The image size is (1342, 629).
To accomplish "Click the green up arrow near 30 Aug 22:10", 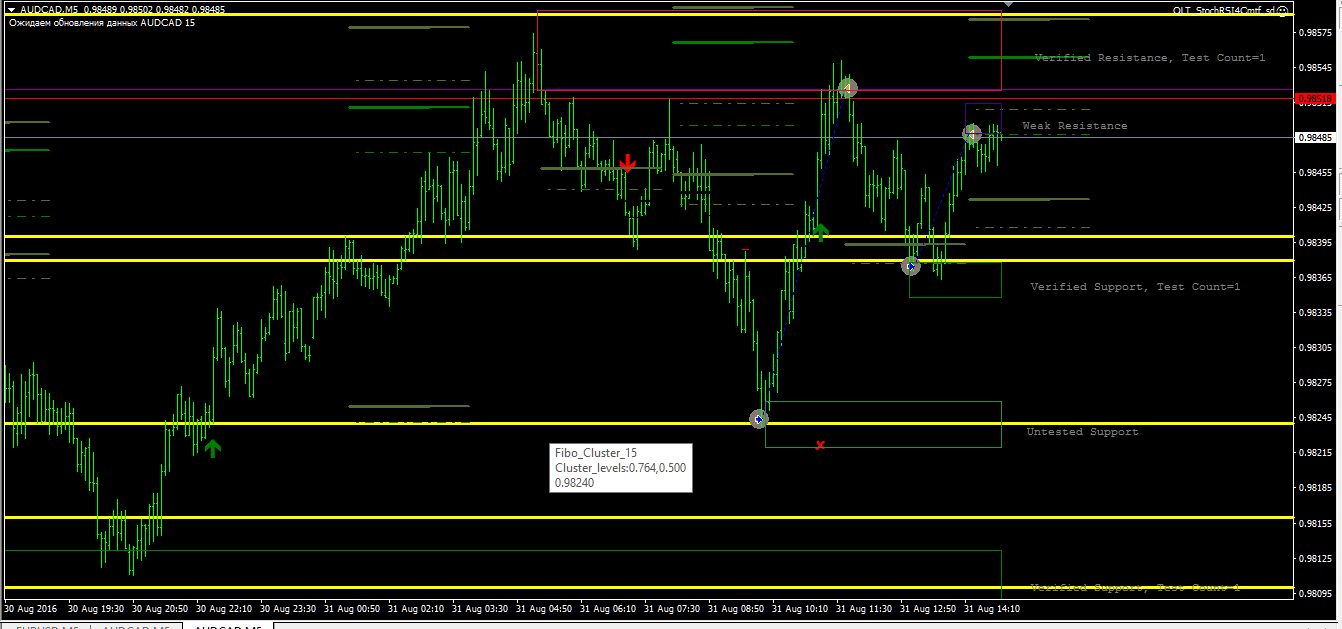I will 212,448.
